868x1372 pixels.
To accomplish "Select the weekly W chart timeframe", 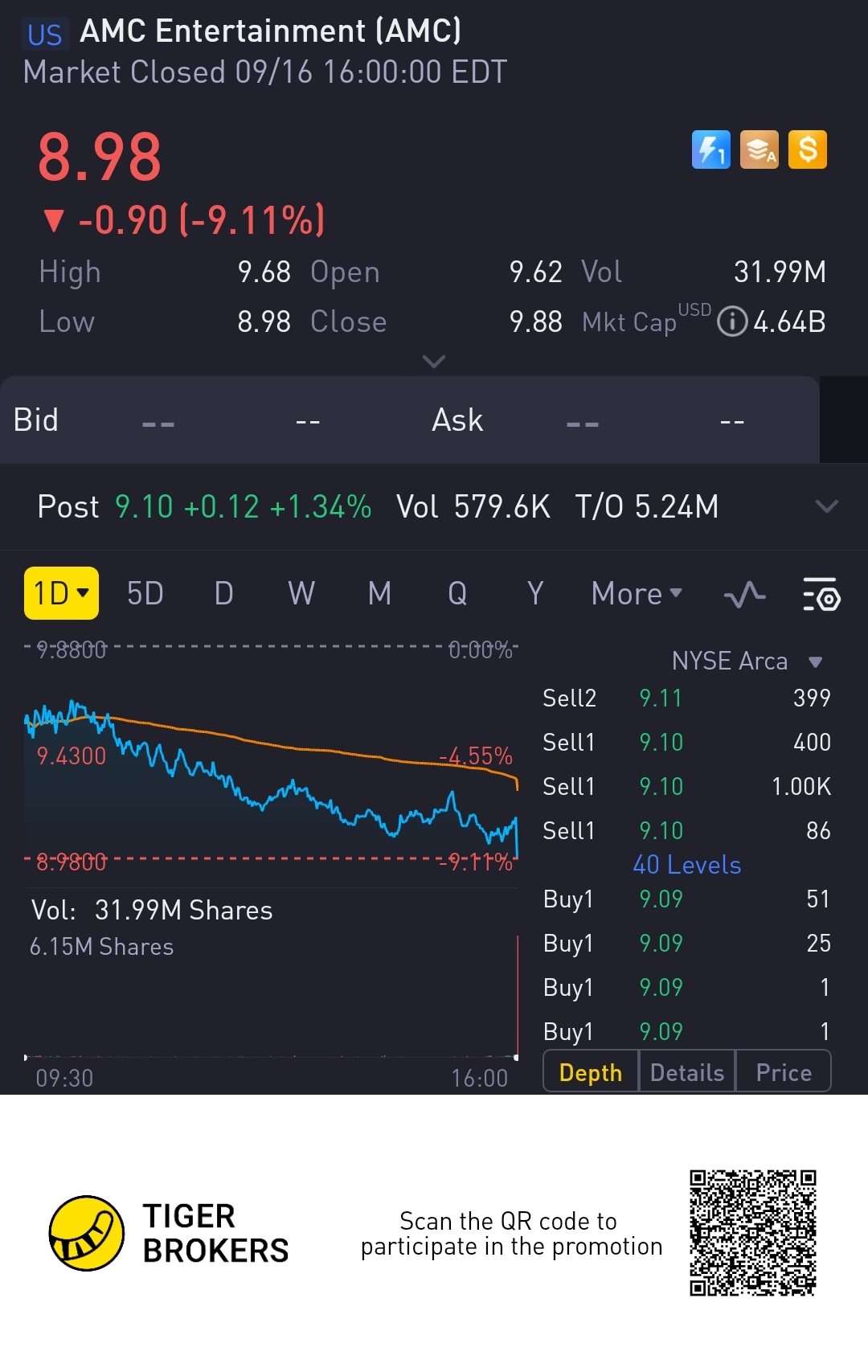I will pyautogui.click(x=301, y=594).
